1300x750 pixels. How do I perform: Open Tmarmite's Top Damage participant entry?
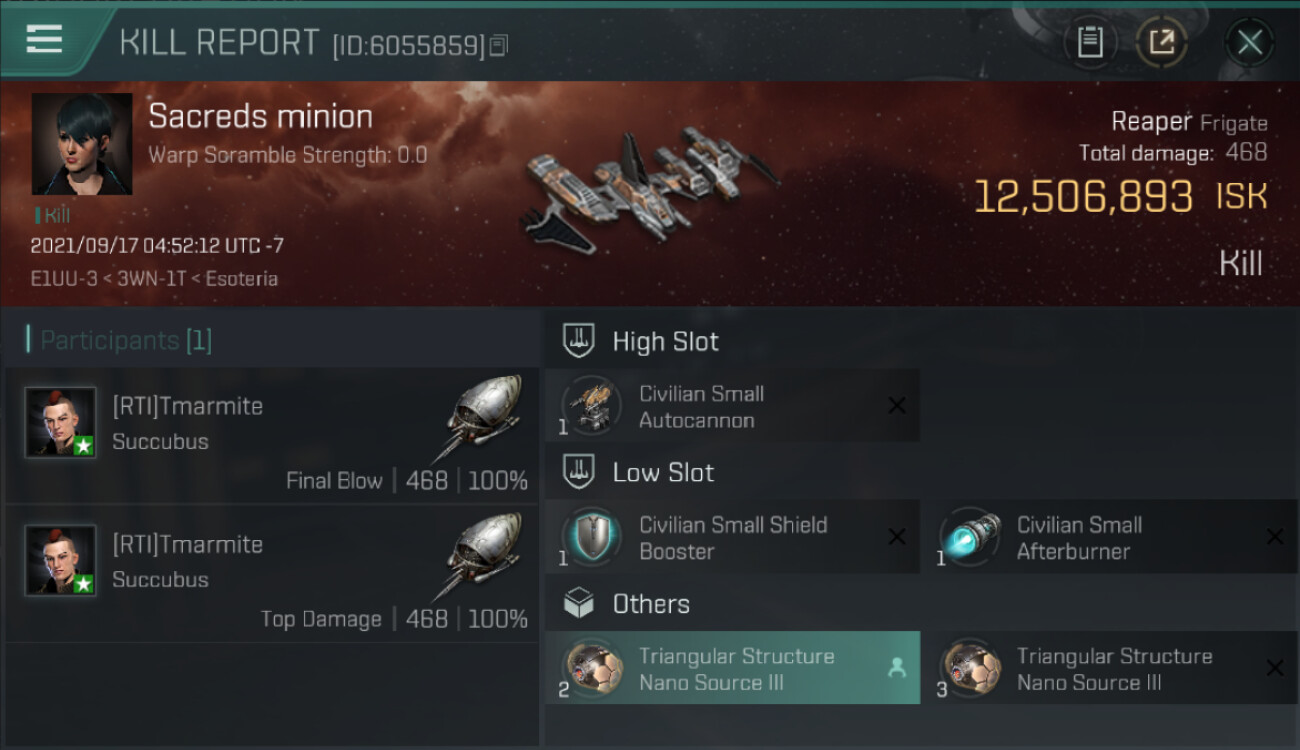(272, 574)
